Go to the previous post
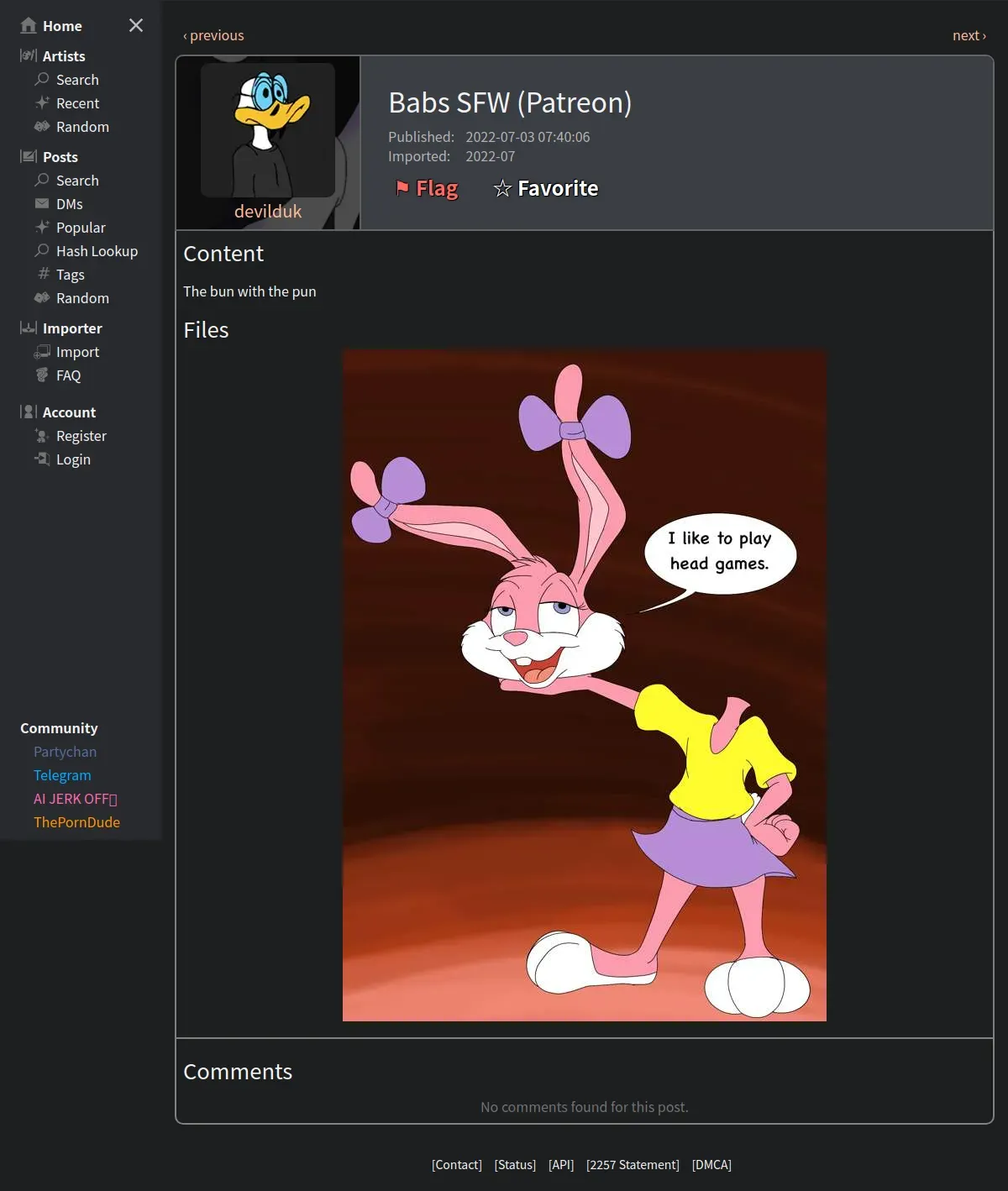 tap(213, 35)
